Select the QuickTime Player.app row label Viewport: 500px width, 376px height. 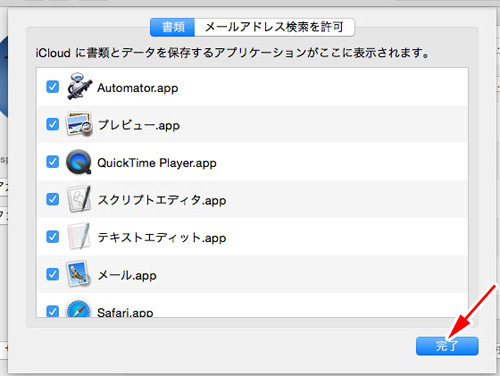(x=157, y=163)
